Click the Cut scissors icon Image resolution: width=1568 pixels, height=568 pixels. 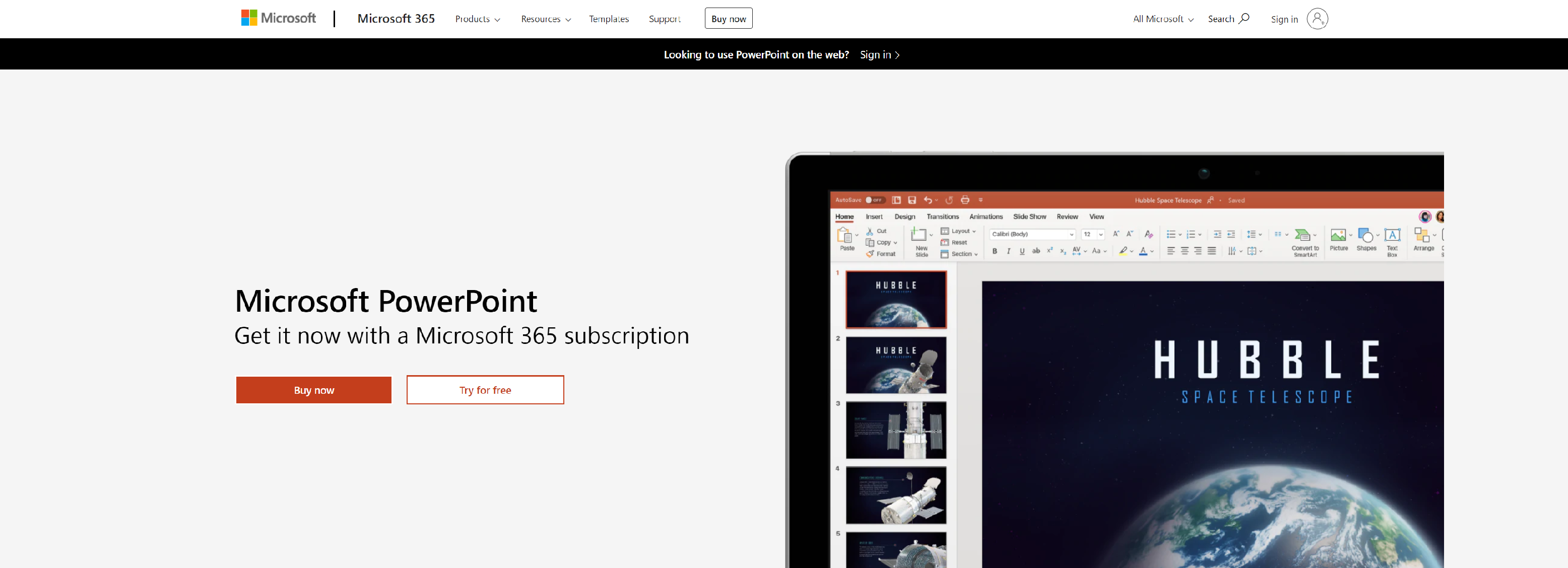point(870,231)
